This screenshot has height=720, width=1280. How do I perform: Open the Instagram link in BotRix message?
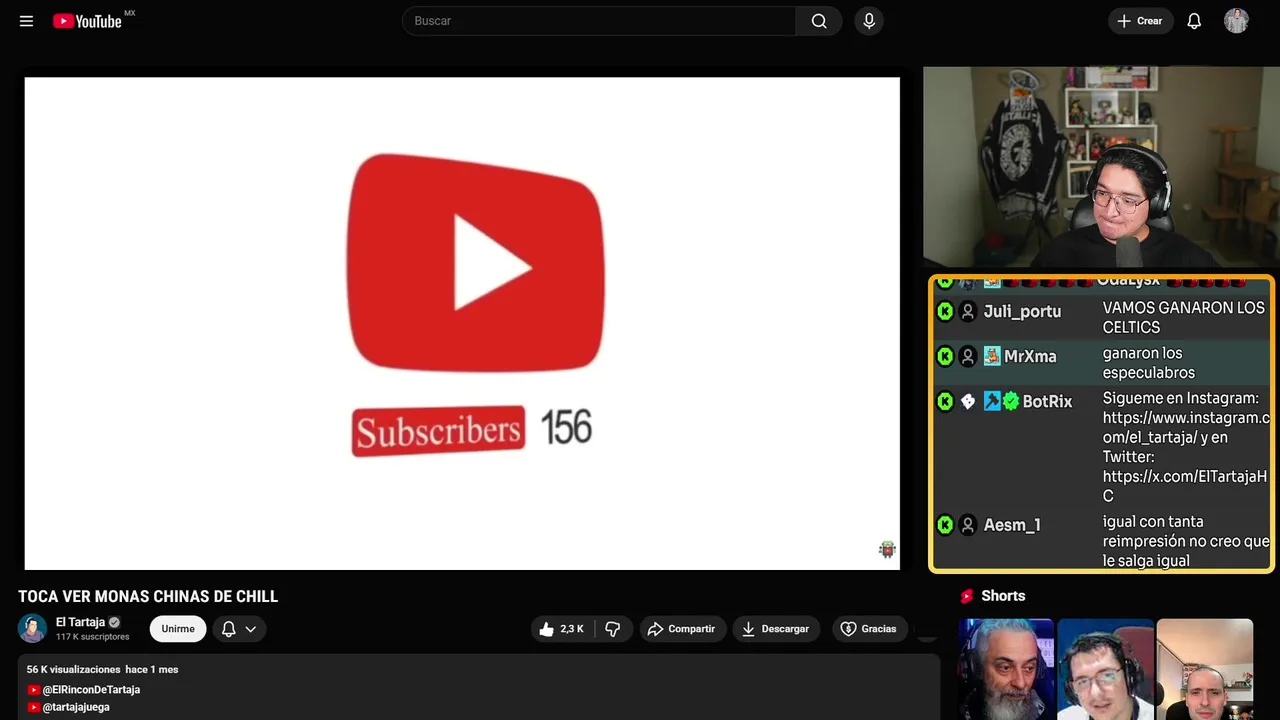(x=1186, y=427)
